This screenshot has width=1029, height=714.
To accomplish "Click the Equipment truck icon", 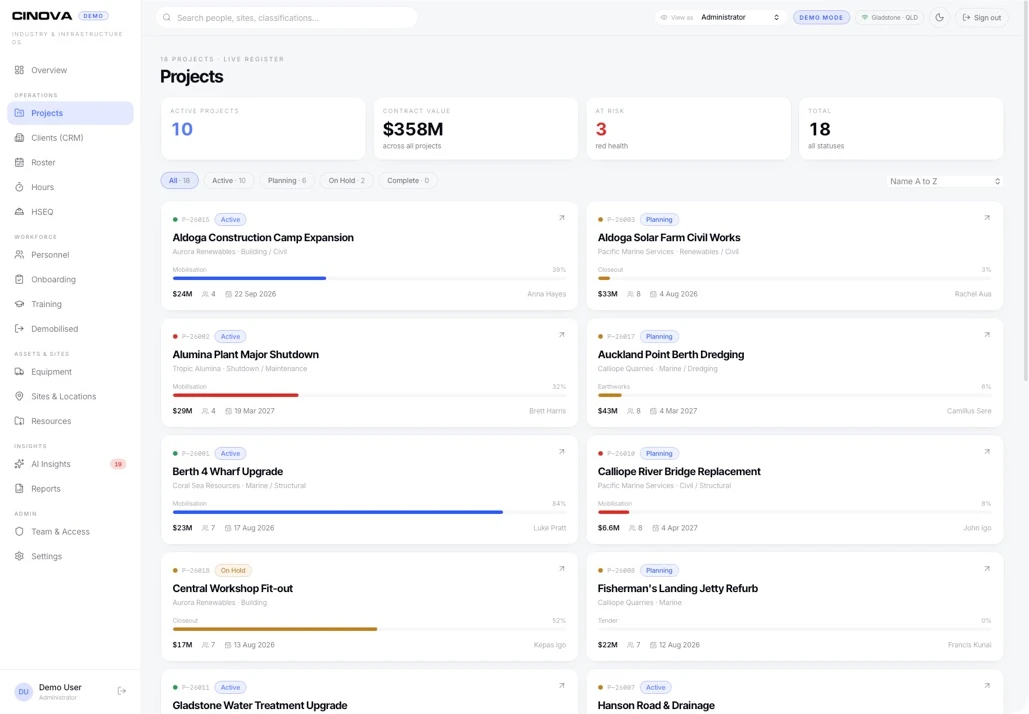I will click(19, 371).
